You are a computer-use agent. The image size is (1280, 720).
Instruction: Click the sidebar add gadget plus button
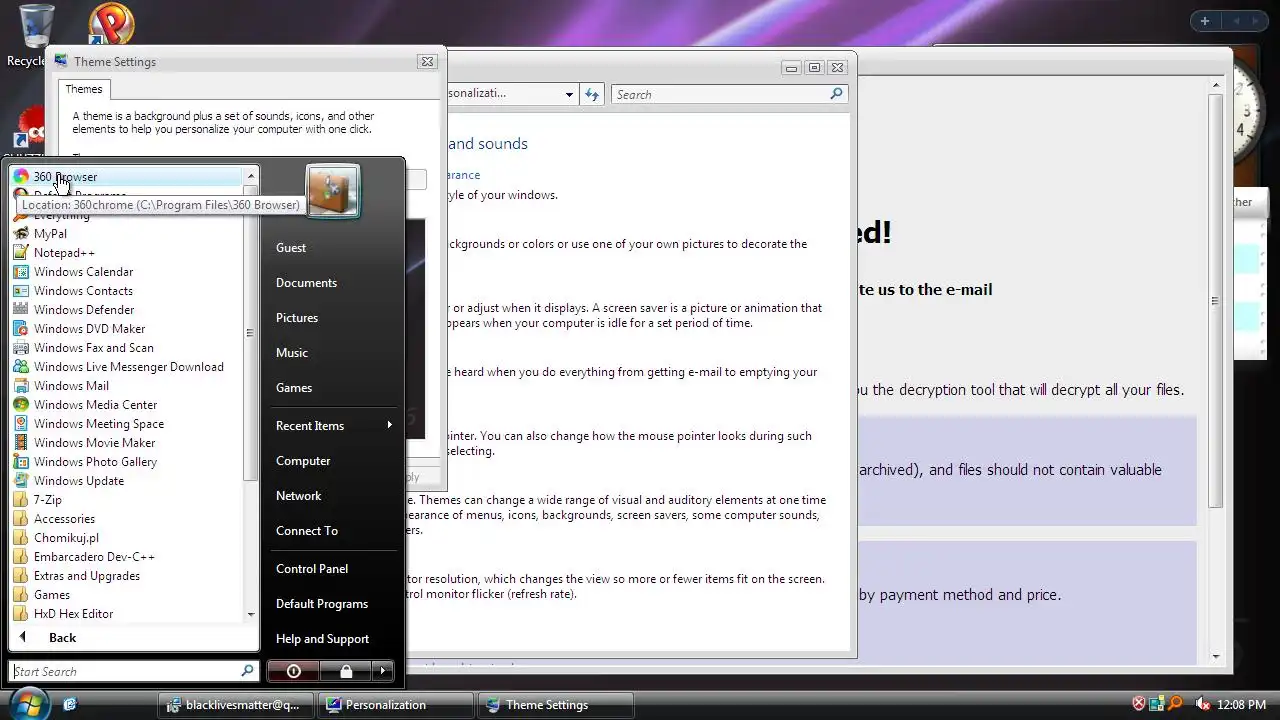[1205, 21]
